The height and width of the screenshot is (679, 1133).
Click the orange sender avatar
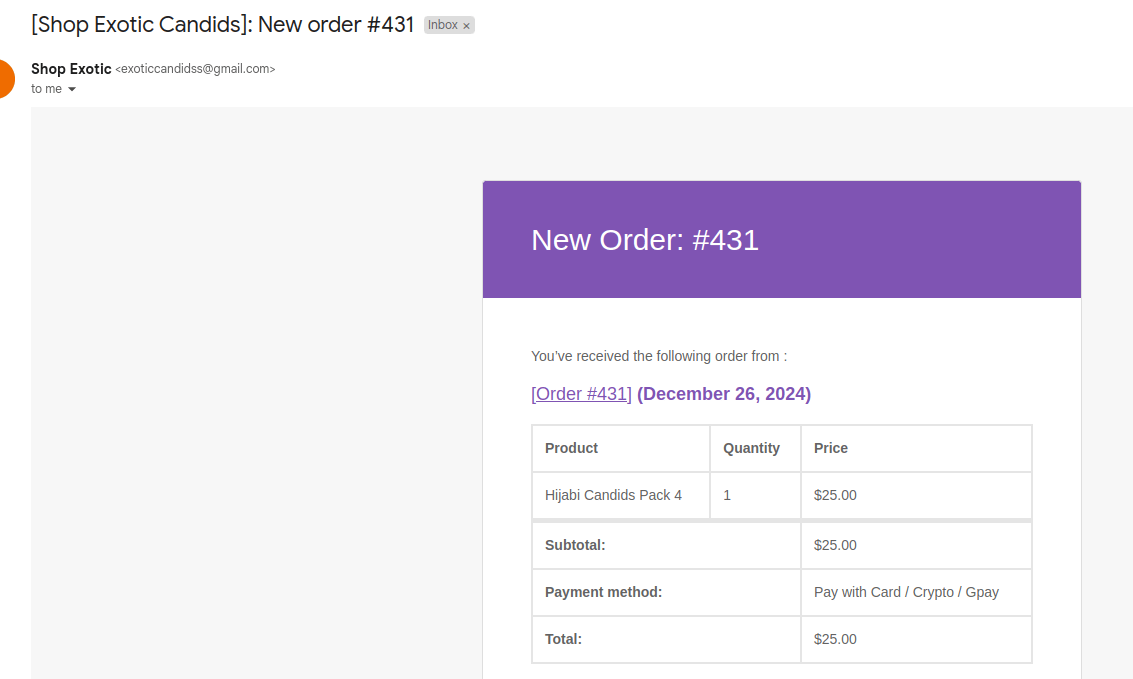4,79
